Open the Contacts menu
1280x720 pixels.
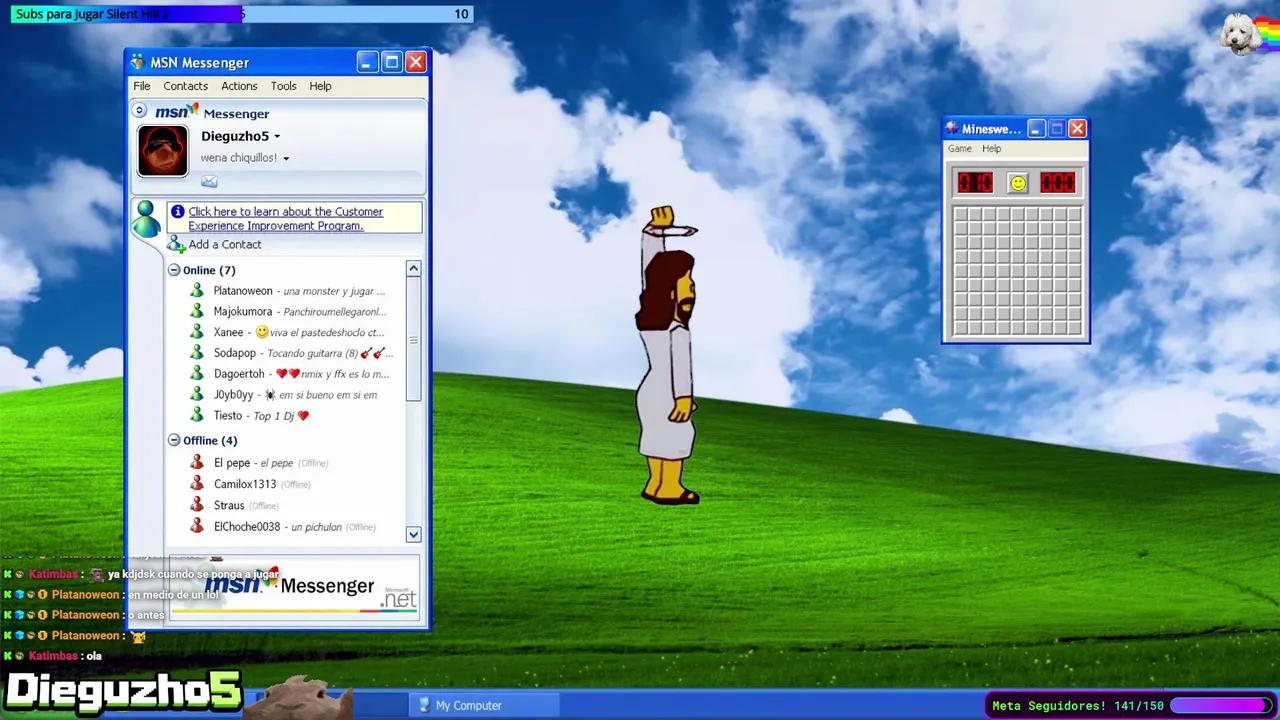(186, 86)
